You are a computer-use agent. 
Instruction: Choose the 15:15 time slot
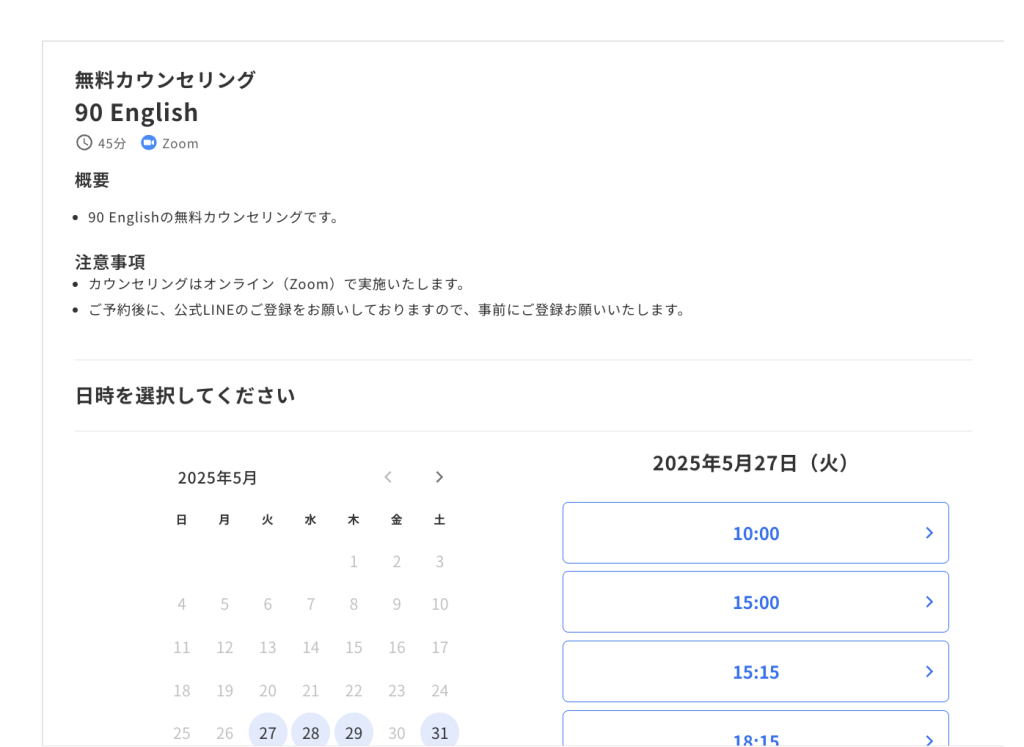click(x=755, y=671)
